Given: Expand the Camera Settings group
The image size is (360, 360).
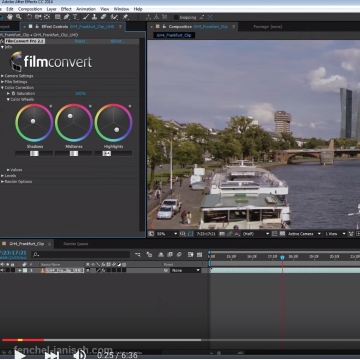Looking at the screenshot, I should click(x=2, y=76).
